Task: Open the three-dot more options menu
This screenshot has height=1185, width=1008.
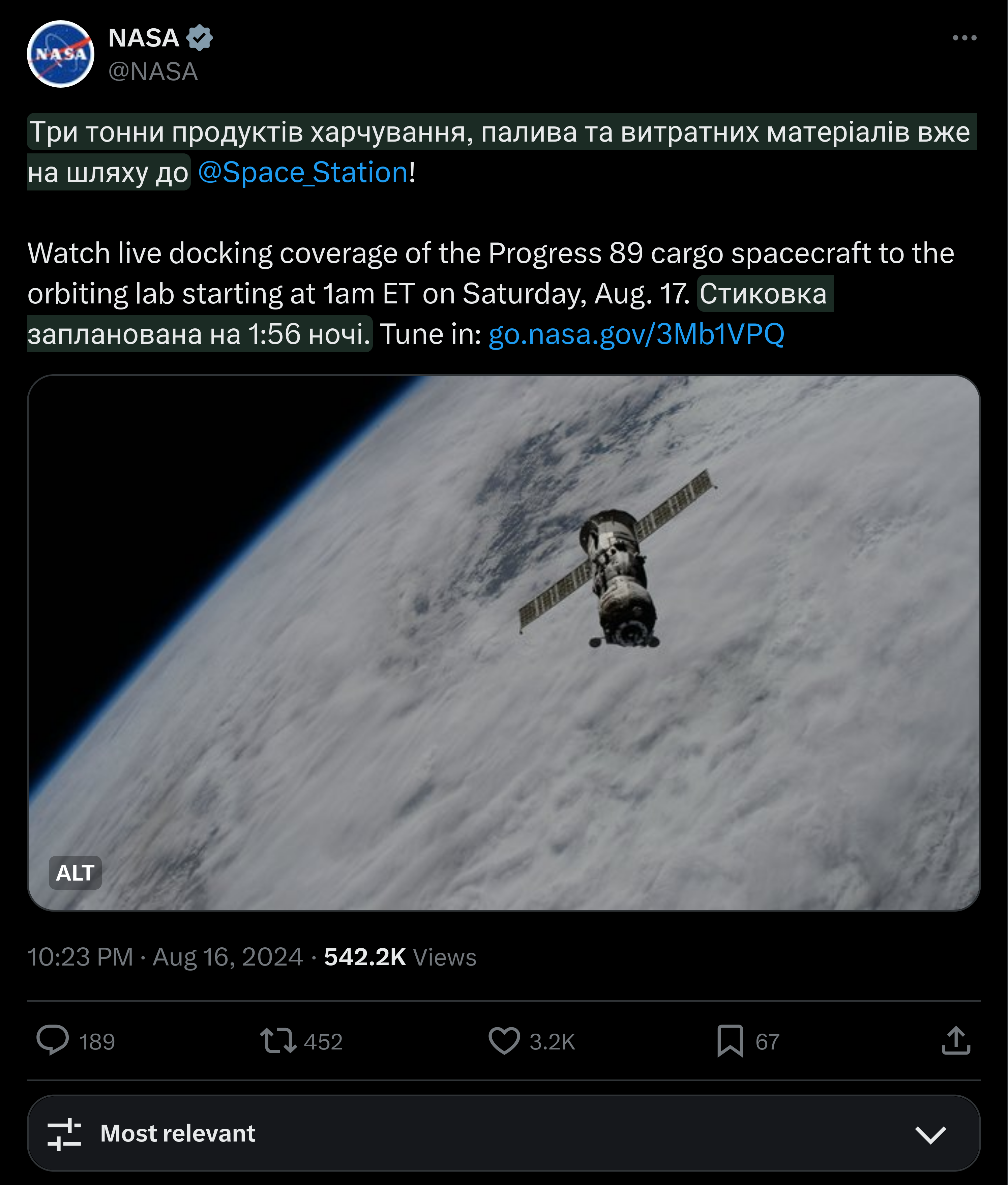Action: point(964,38)
